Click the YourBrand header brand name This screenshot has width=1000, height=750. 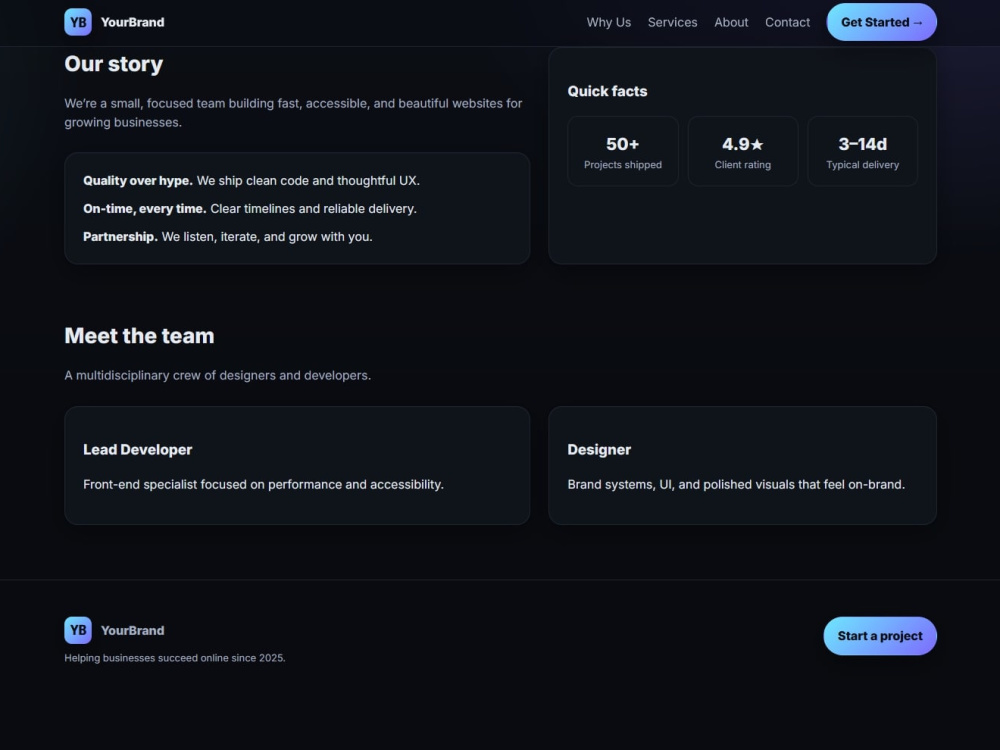tap(133, 22)
